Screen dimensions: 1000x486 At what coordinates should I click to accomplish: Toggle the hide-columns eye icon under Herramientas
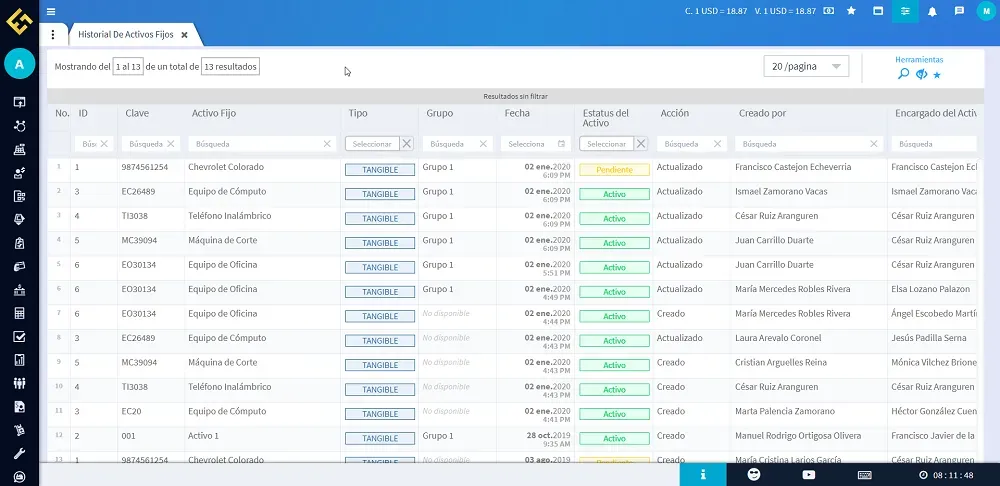[x=921, y=74]
